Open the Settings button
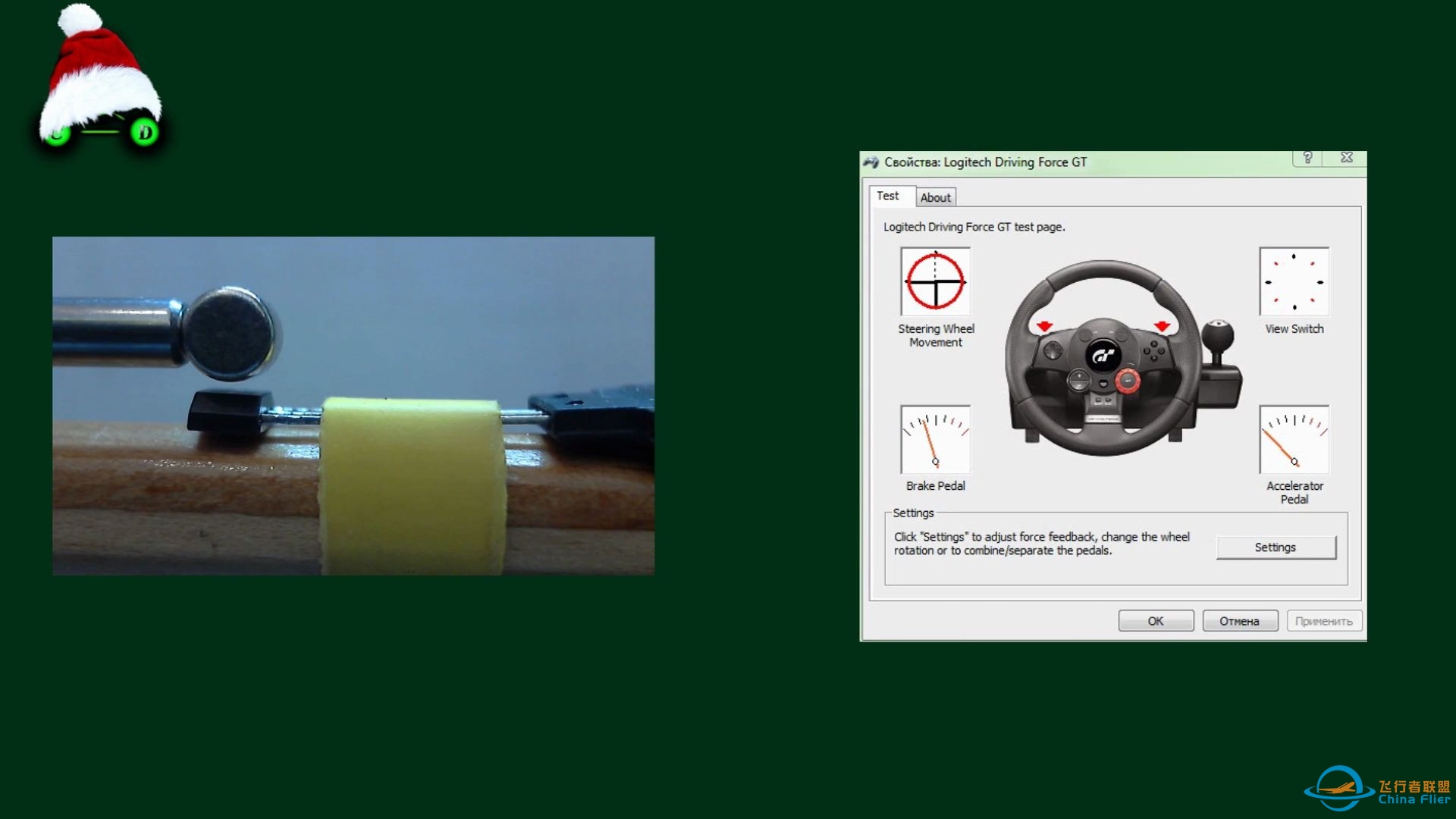 coord(1276,548)
